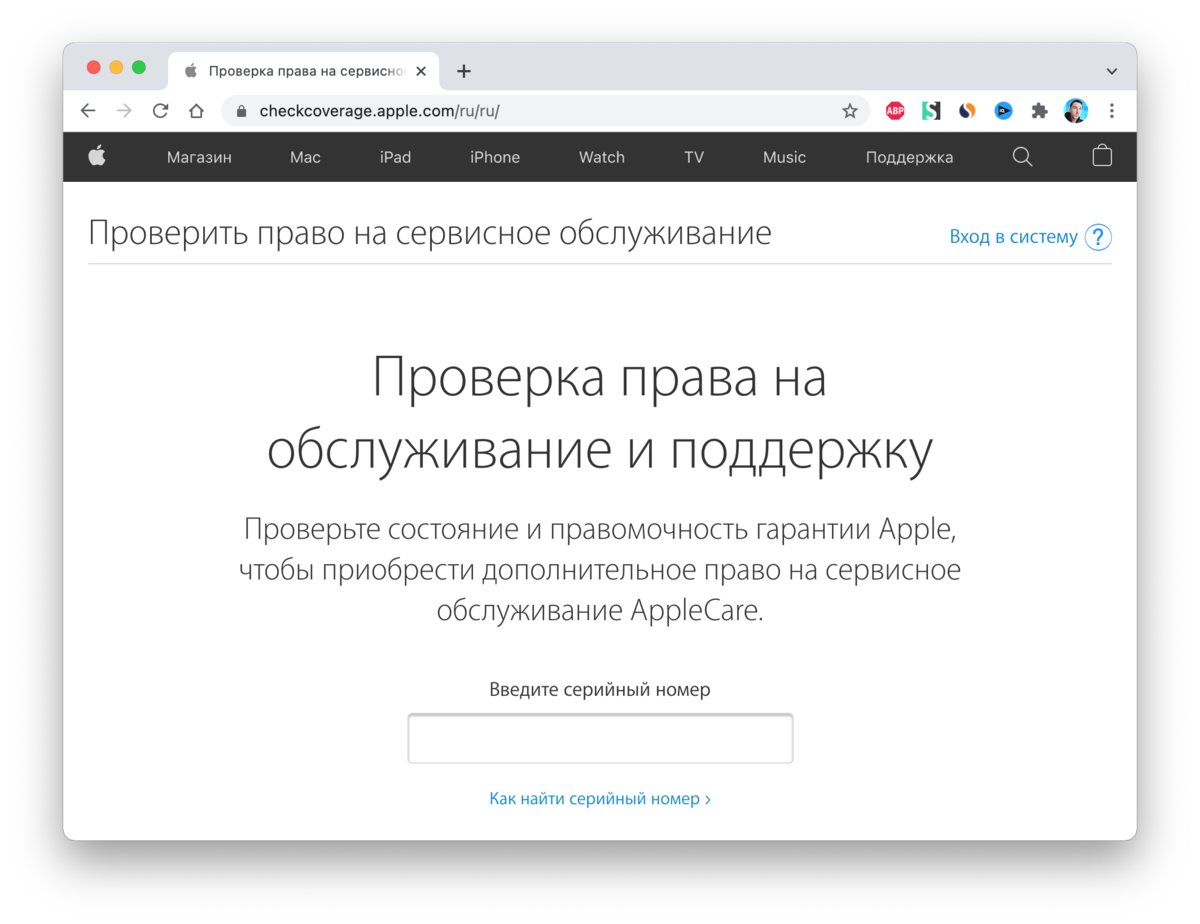Click the green maximize window button

click(139, 67)
